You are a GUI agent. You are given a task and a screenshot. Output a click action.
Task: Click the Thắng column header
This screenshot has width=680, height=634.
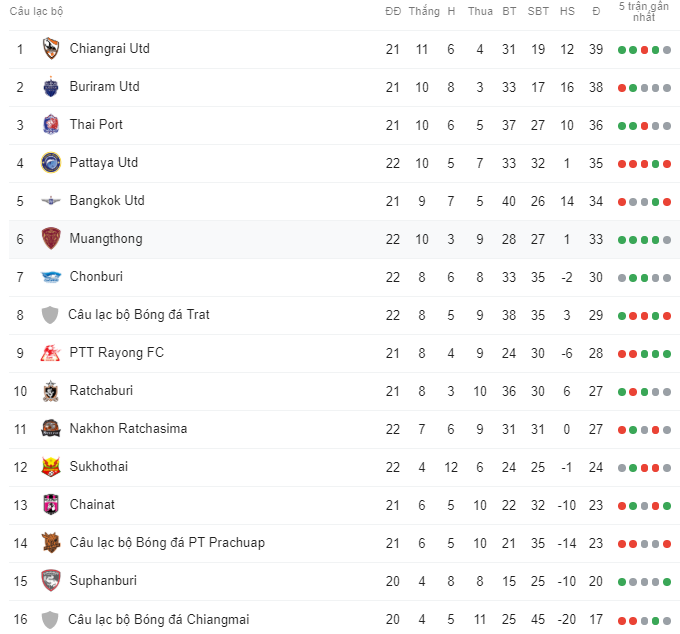[424, 11]
